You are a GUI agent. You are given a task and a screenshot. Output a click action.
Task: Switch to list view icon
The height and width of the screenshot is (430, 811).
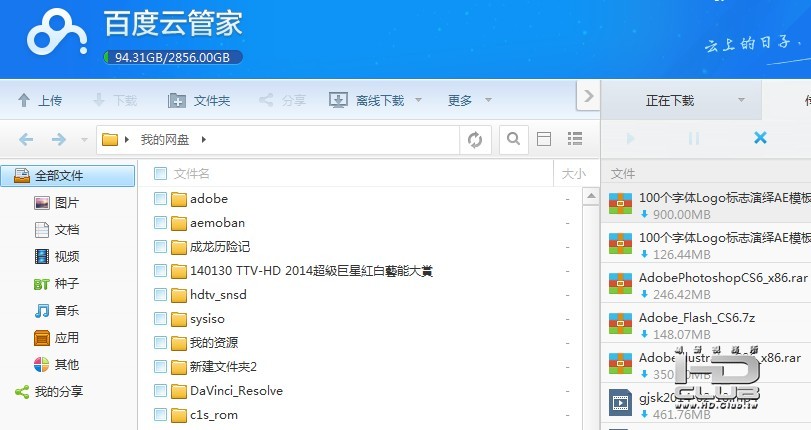575,138
